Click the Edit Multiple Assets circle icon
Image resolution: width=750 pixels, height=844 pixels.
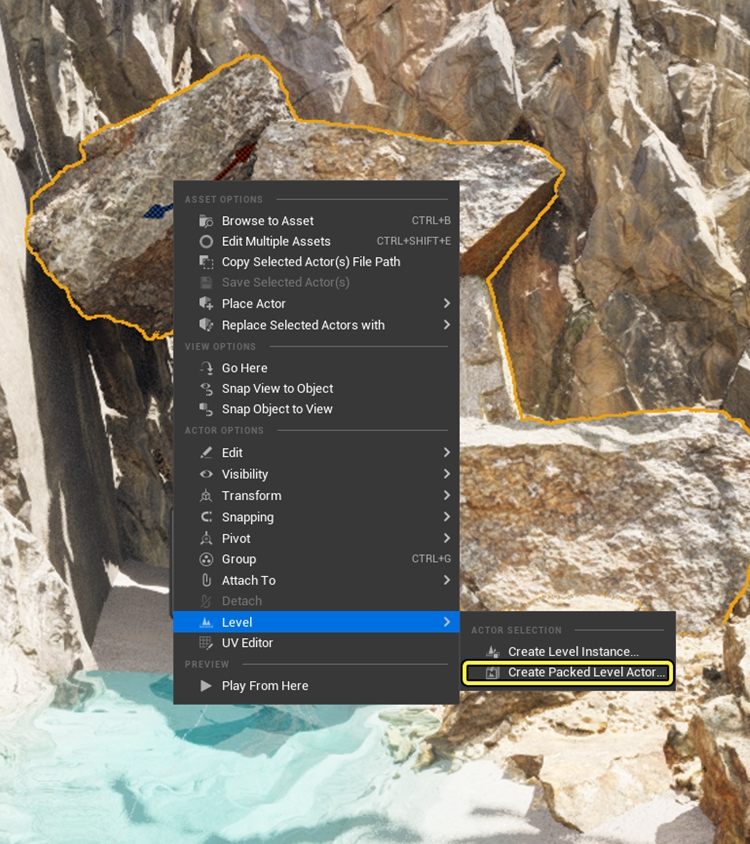tap(206, 241)
